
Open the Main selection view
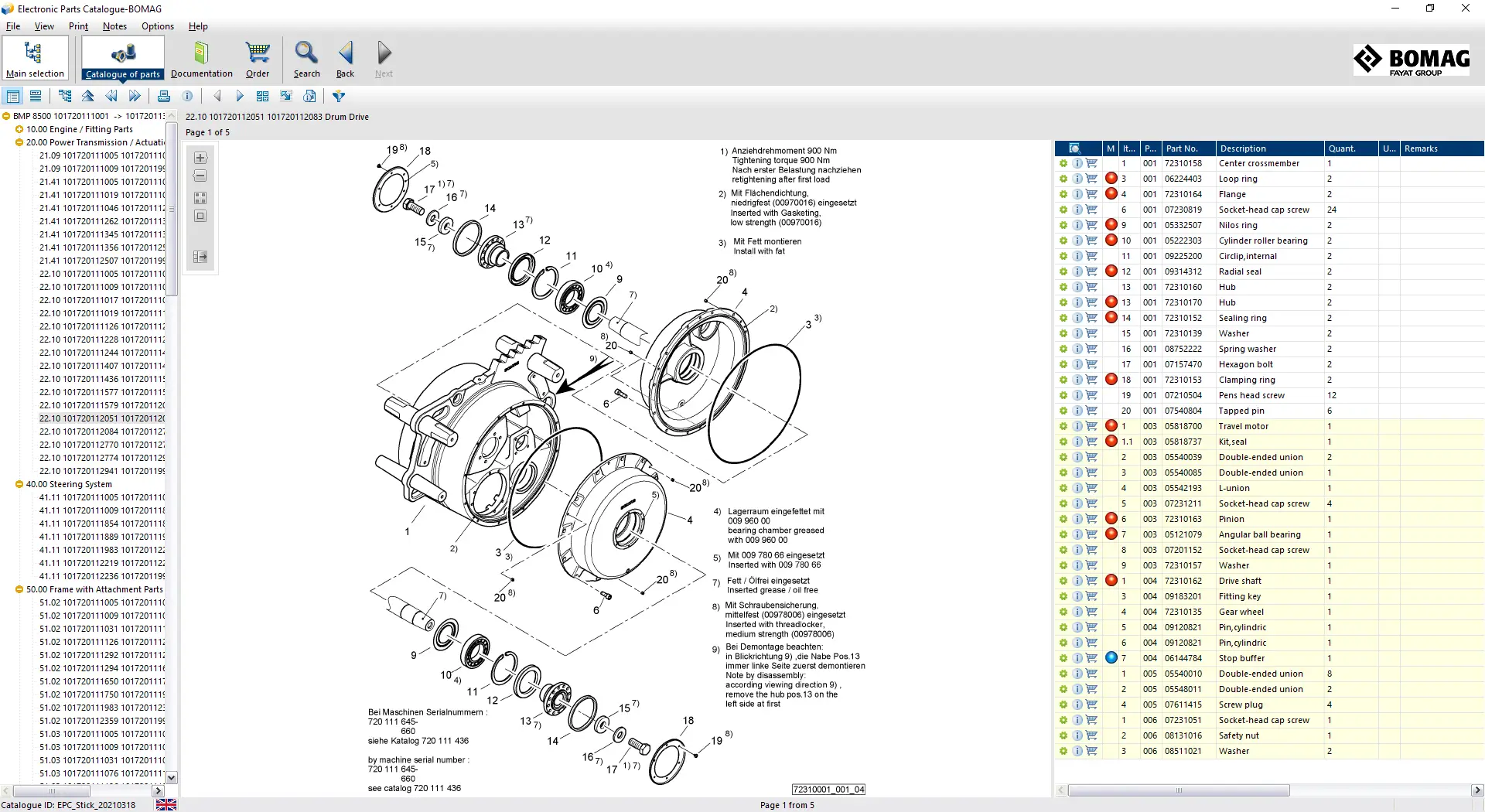[35, 59]
